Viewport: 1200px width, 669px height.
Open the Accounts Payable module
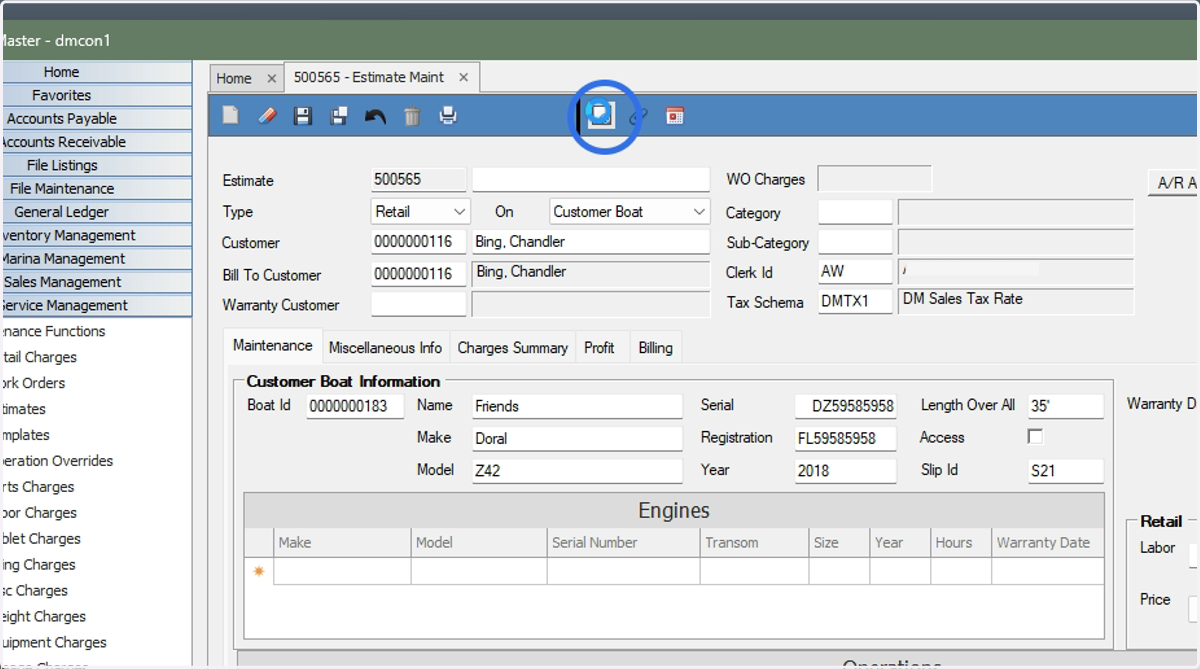96,118
